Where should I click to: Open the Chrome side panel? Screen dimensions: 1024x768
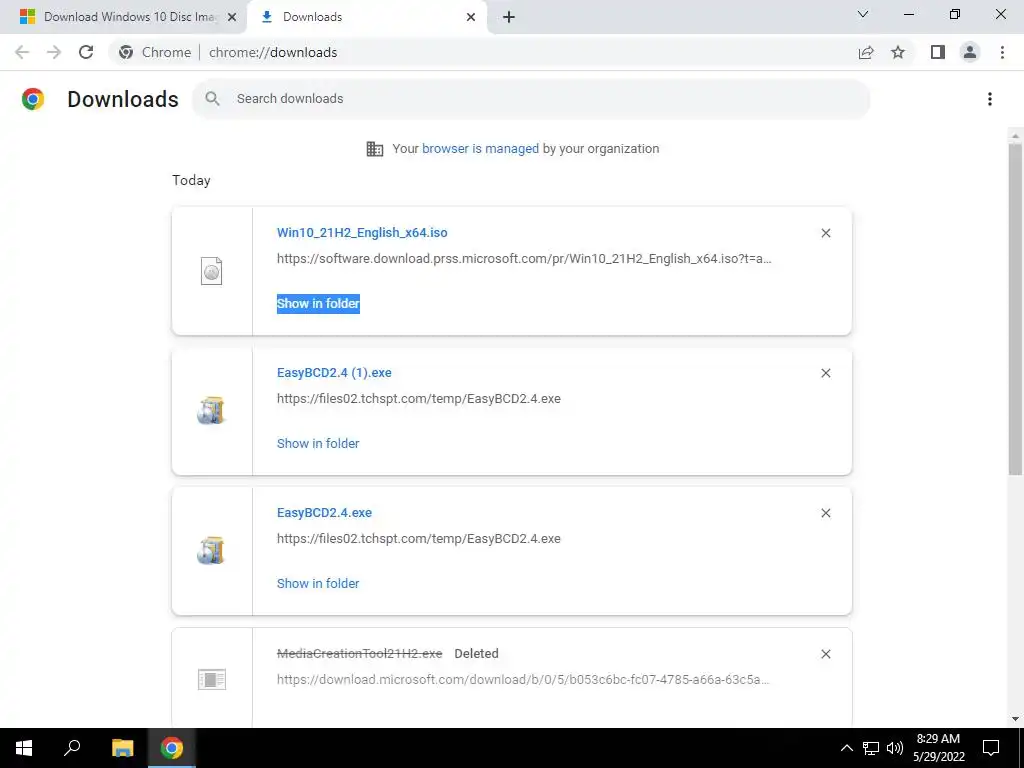938,52
